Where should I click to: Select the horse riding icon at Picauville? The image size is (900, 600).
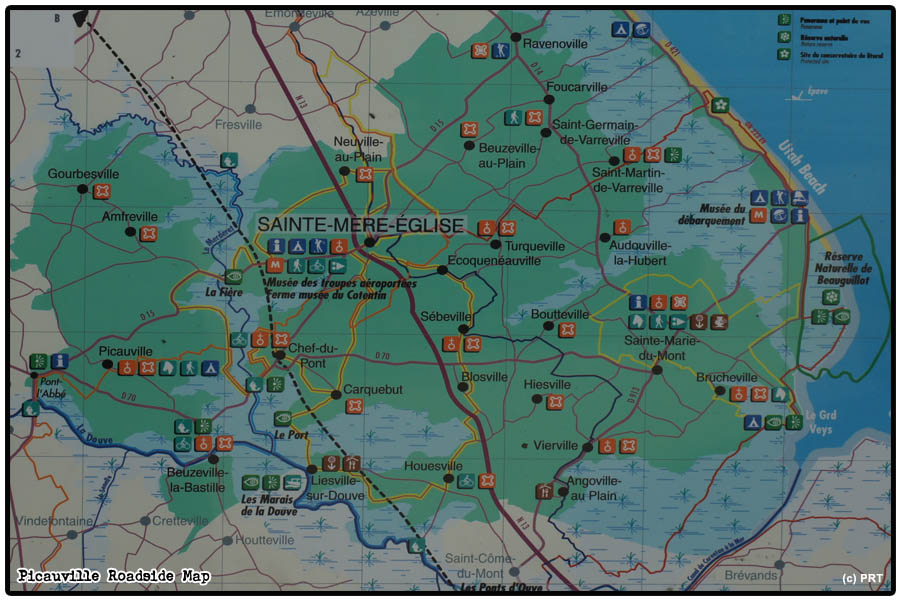167,368
